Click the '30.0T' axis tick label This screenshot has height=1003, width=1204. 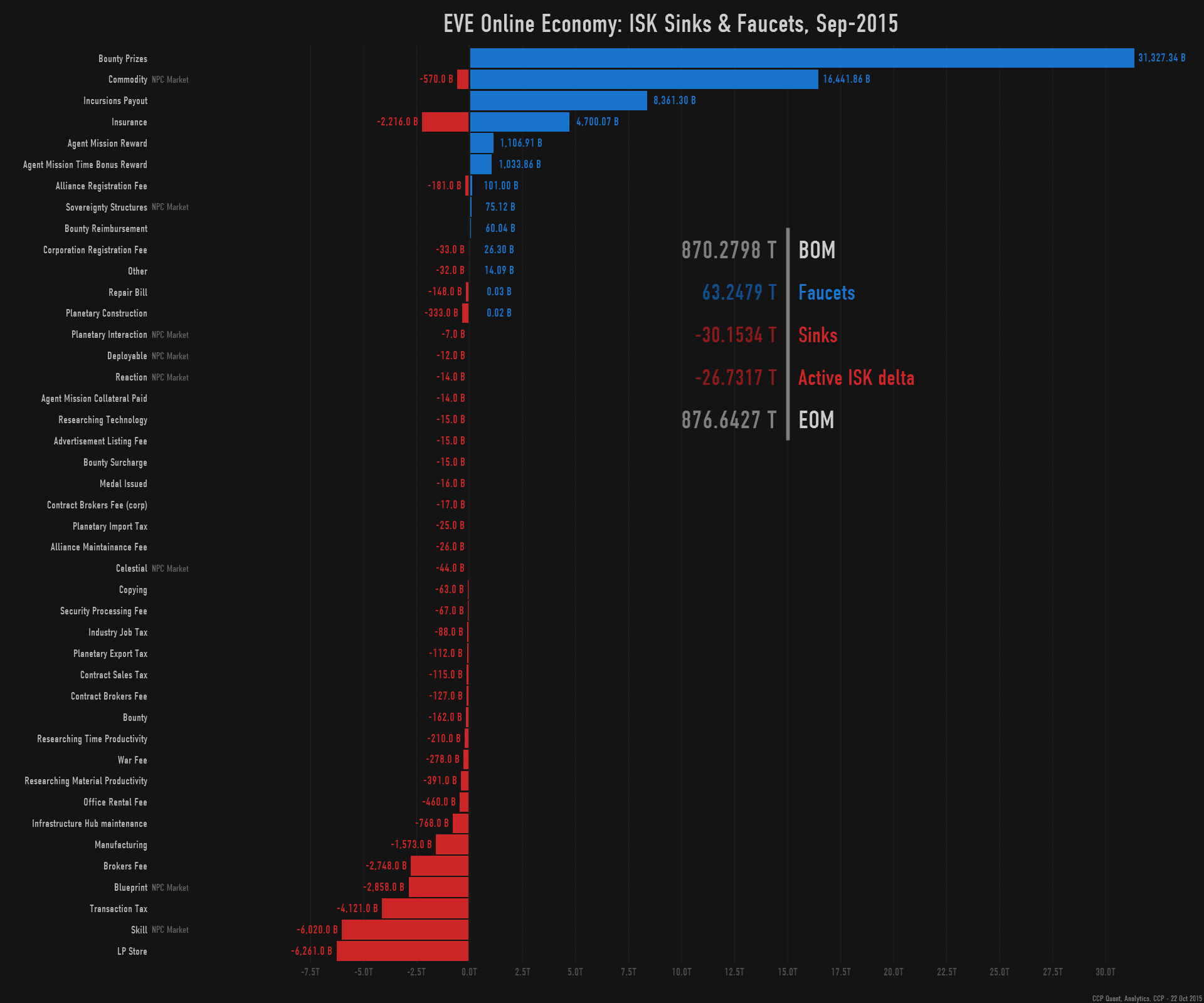tap(1106, 972)
